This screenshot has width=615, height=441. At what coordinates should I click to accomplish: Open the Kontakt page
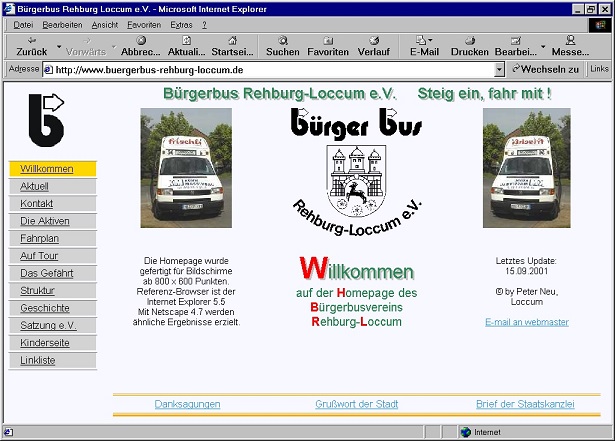coord(53,204)
